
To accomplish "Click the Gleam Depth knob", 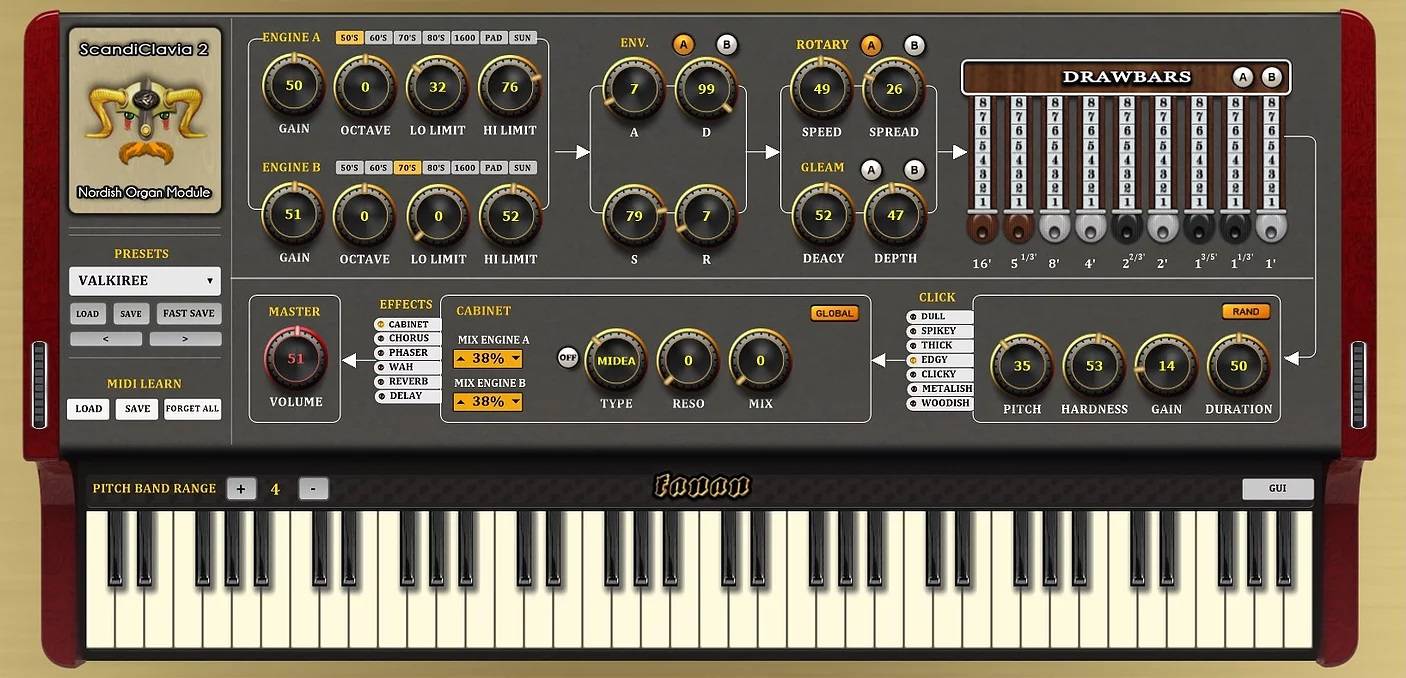I will click(895, 215).
